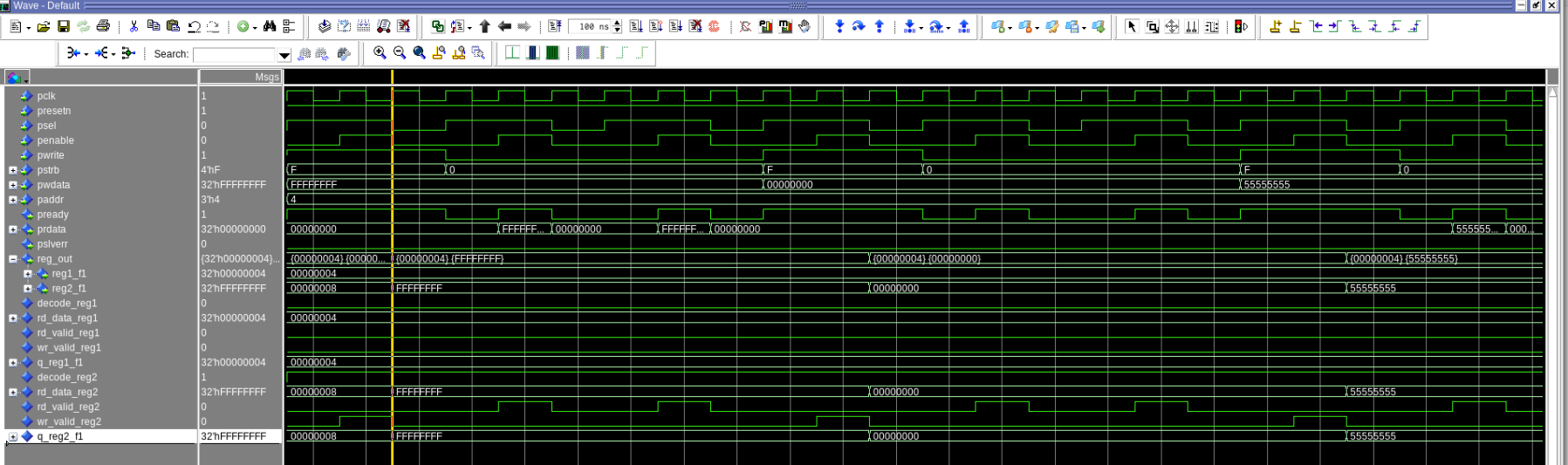Click the hand pan icon in toolbar
The width and height of the screenshot is (1568, 465).
coord(805,27)
